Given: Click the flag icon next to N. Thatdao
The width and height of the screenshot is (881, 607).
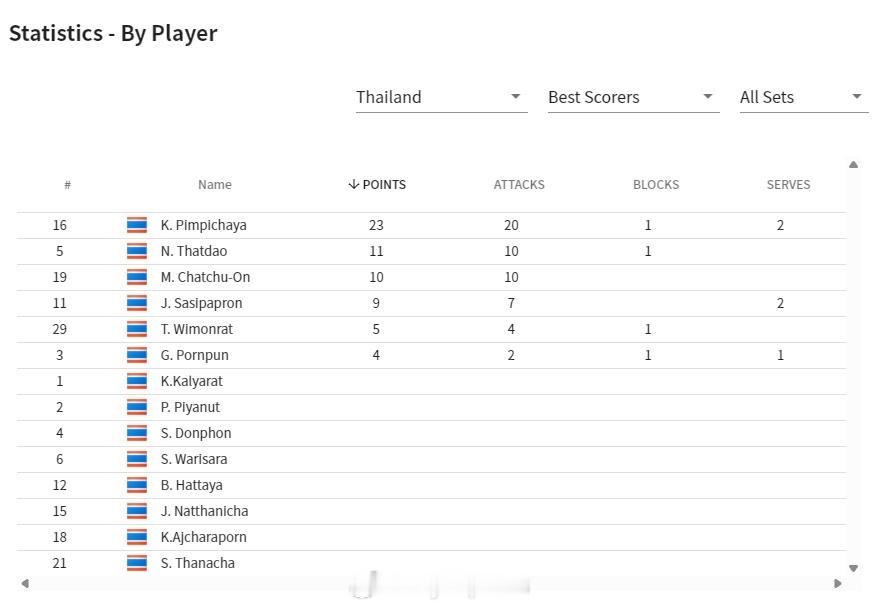Looking at the screenshot, I should click(137, 251).
